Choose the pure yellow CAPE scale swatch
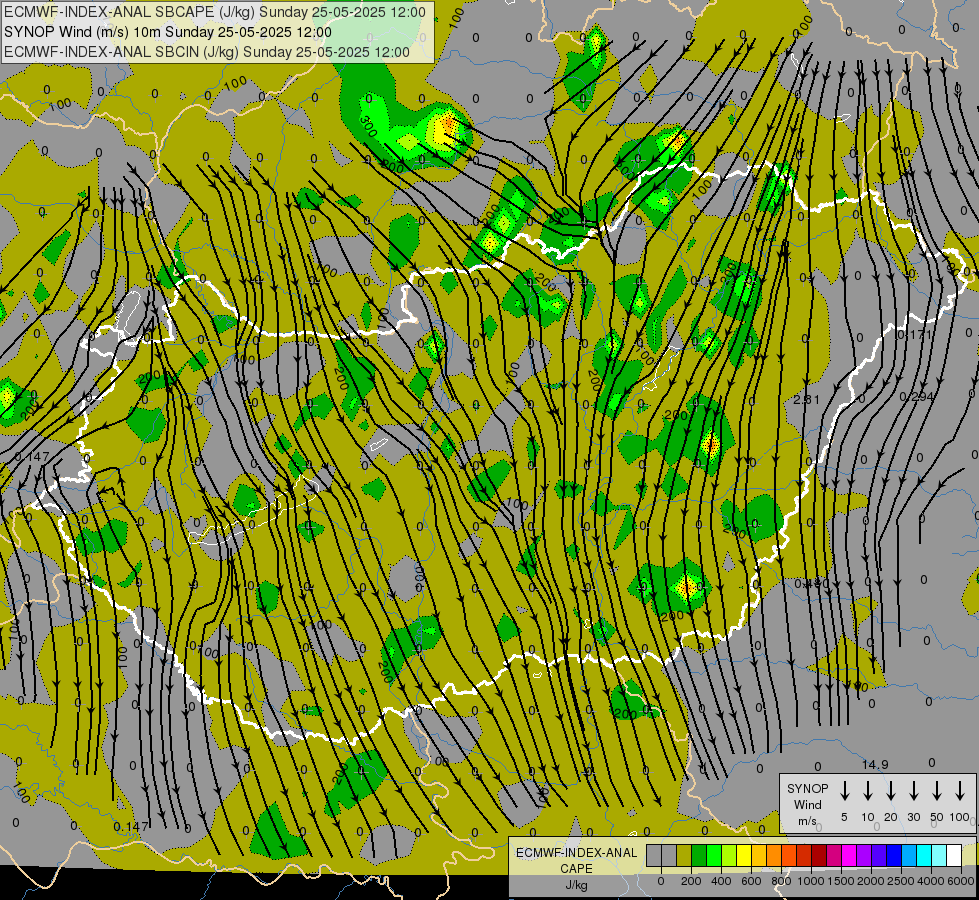The width and height of the screenshot is (979, 900). (744, 855)
